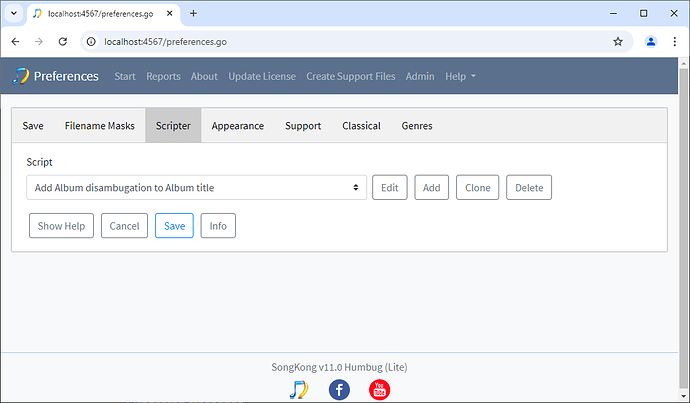Reload the page with the refresh icon
This screenshot has width=690, height=403.
tap(63, 42)
